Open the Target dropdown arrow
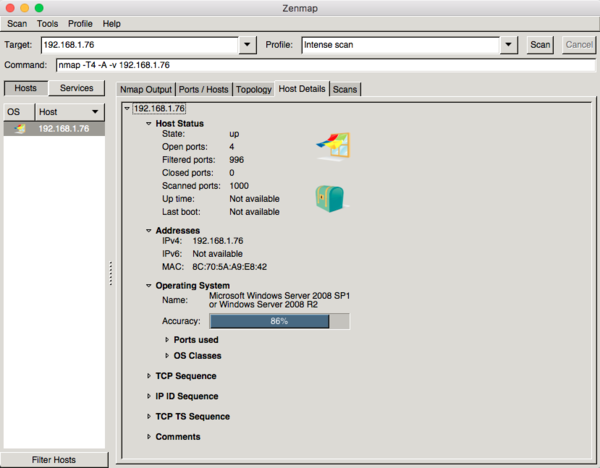 click(x=247, y=45)
